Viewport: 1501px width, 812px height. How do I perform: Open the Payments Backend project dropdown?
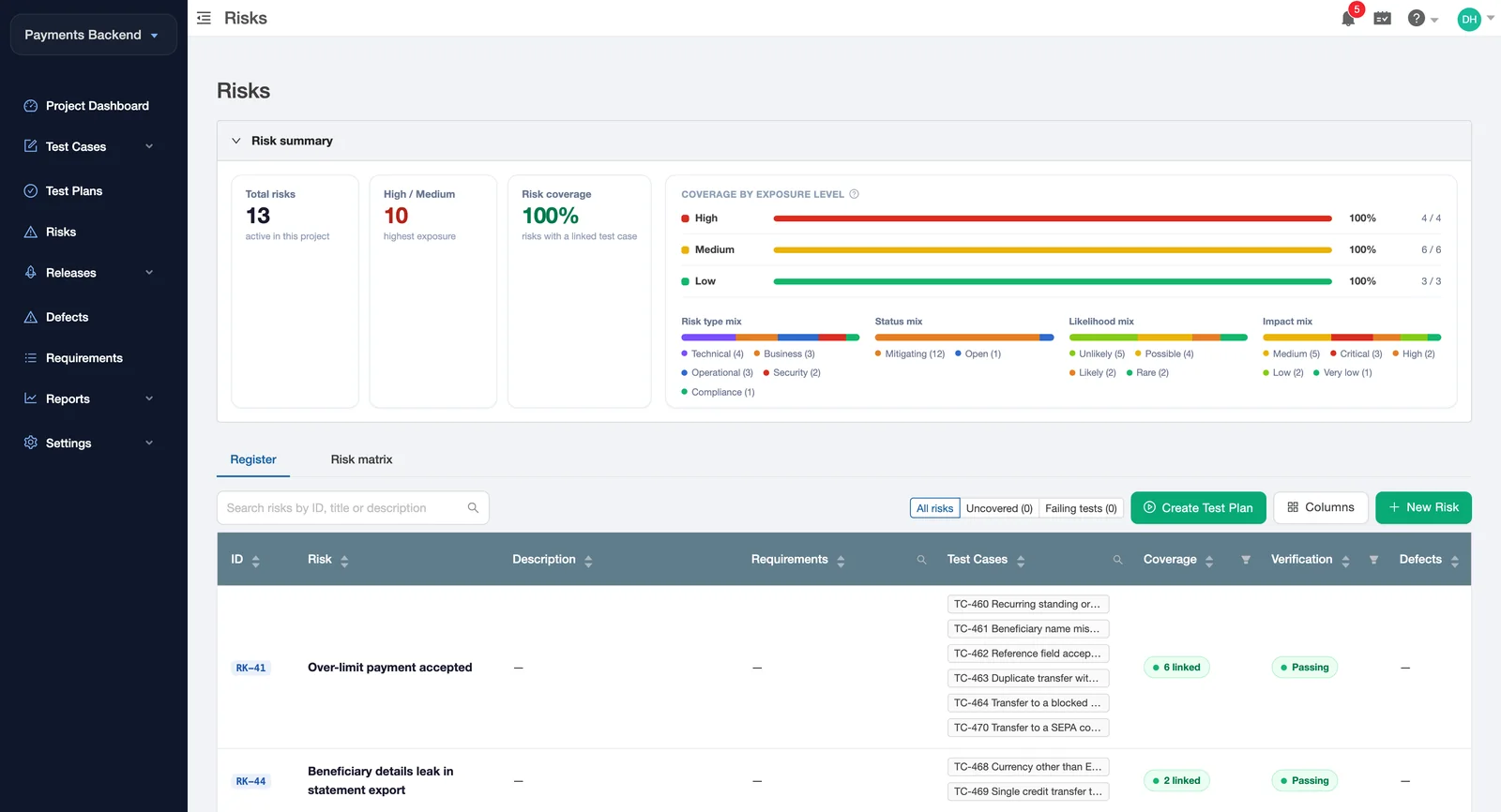tap(93, 35)
